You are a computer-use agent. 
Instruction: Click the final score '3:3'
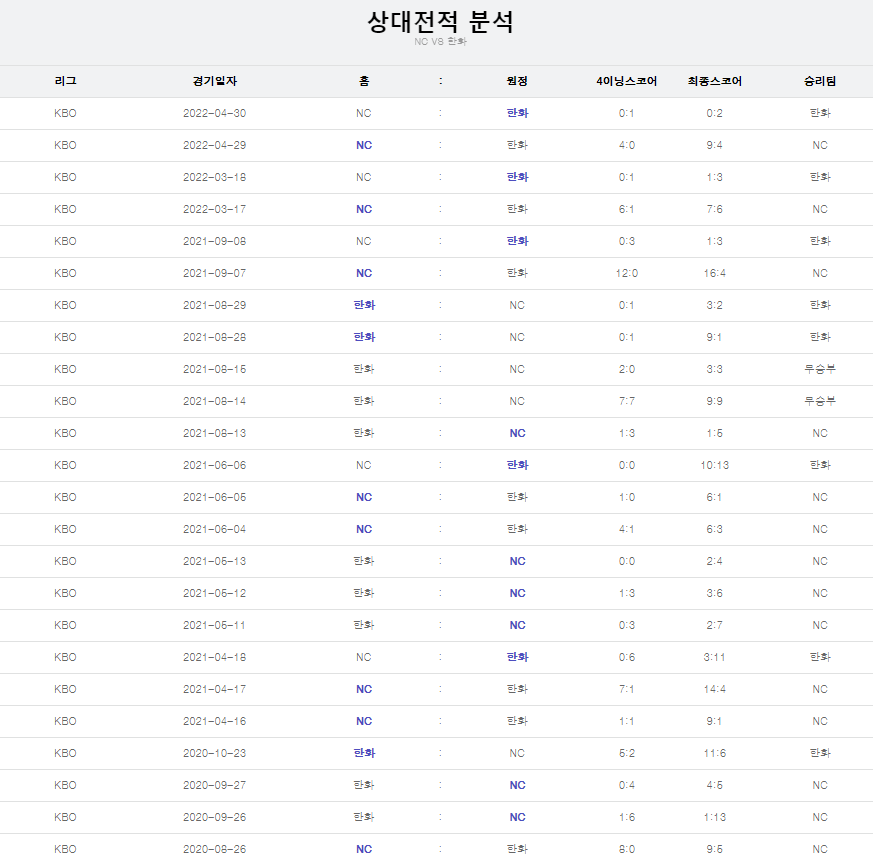coord(714,370)
